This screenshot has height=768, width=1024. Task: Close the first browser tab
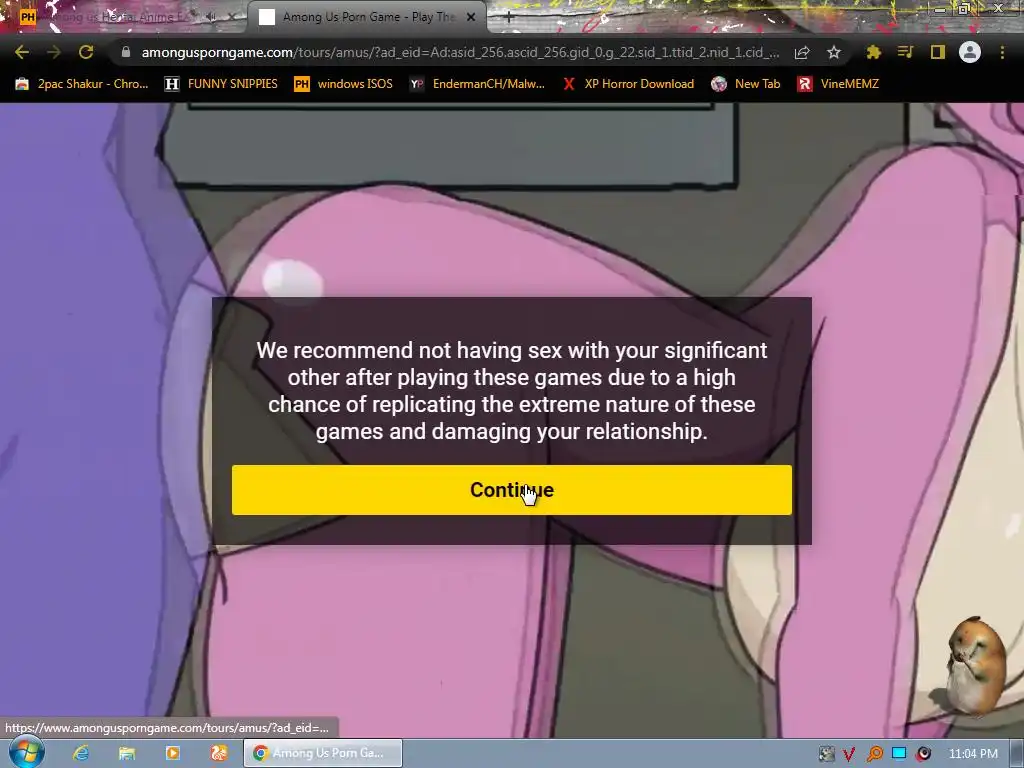click(232, 17)
